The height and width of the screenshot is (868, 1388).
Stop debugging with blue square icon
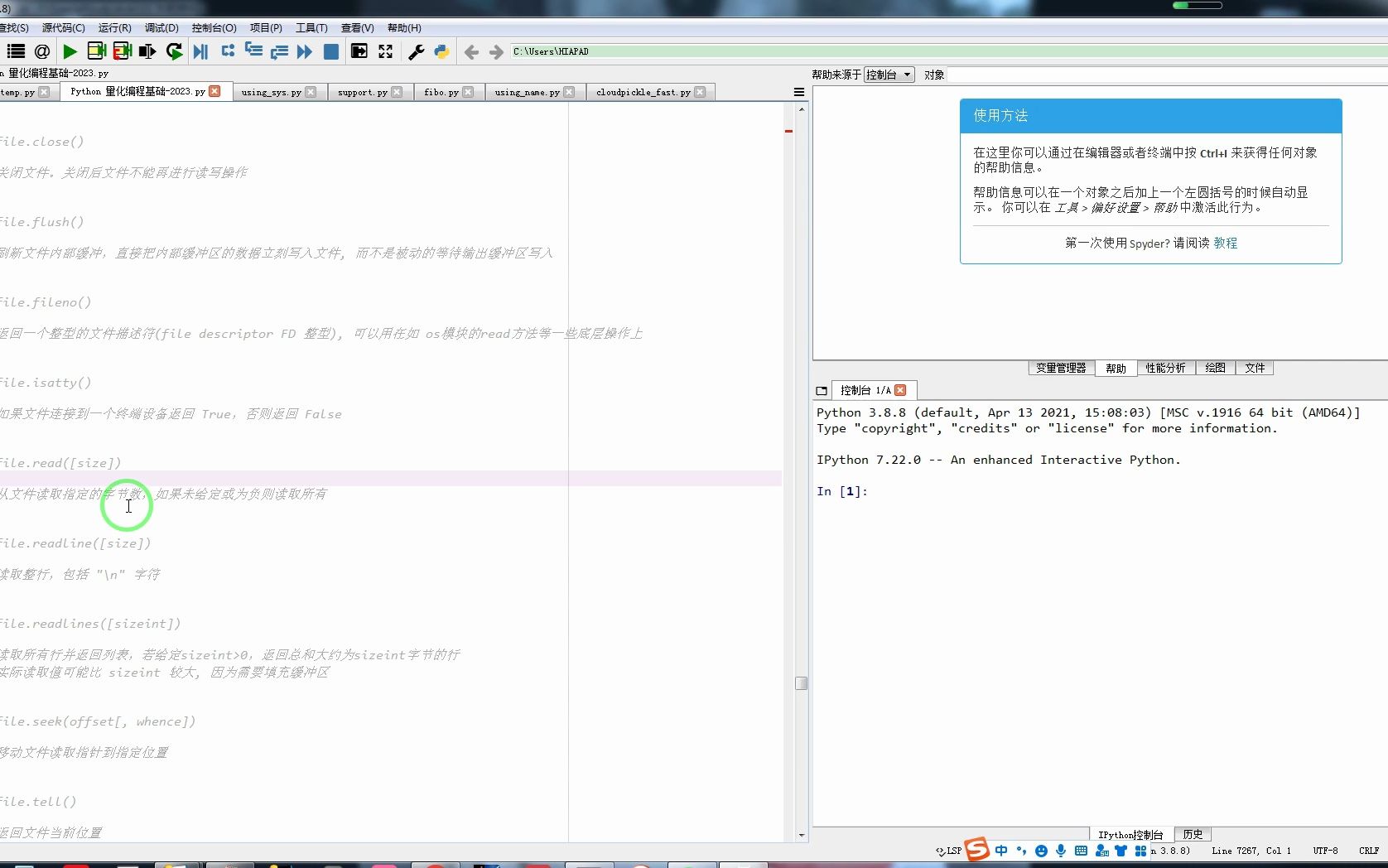(331, 51)
